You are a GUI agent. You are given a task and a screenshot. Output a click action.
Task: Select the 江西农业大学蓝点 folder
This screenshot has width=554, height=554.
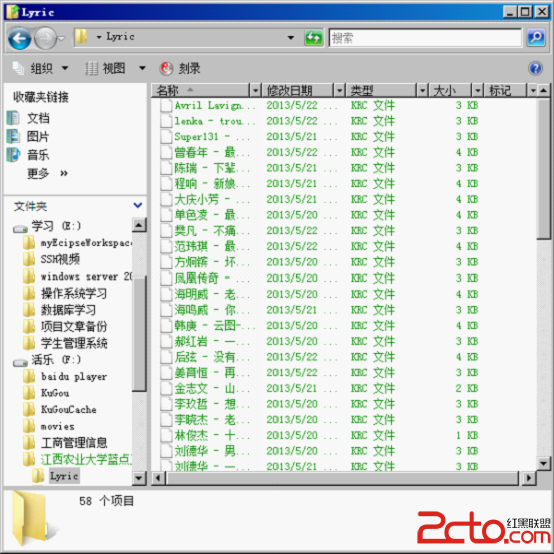coord(77,459)
